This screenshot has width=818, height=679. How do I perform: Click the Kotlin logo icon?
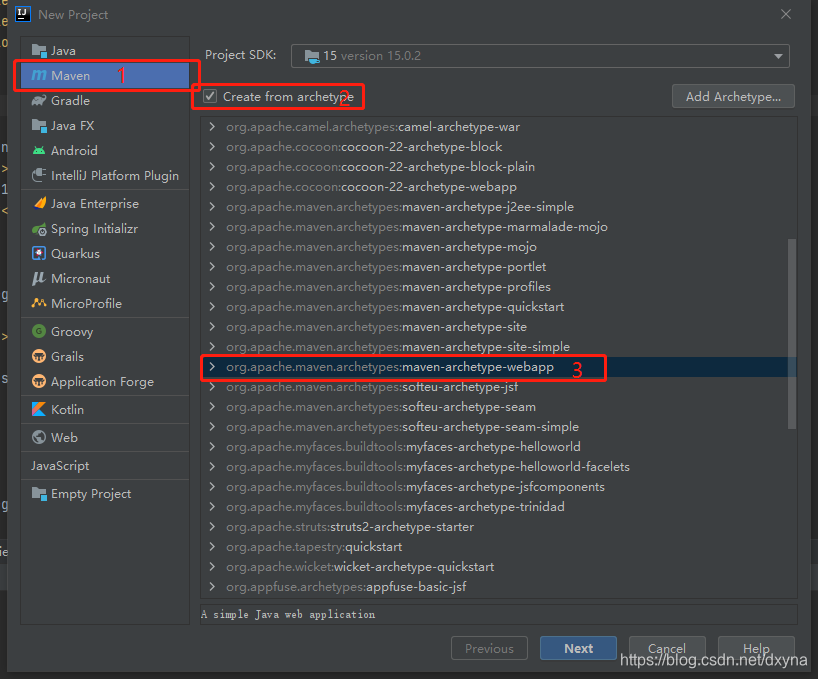click(39, 409)
